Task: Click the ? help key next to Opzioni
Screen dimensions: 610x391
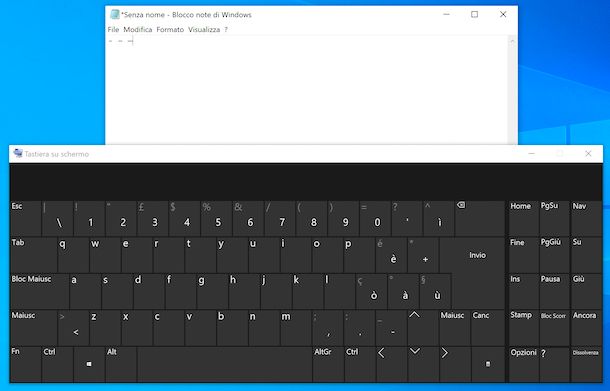Action: pyautogui.click(x=554, y=364)
